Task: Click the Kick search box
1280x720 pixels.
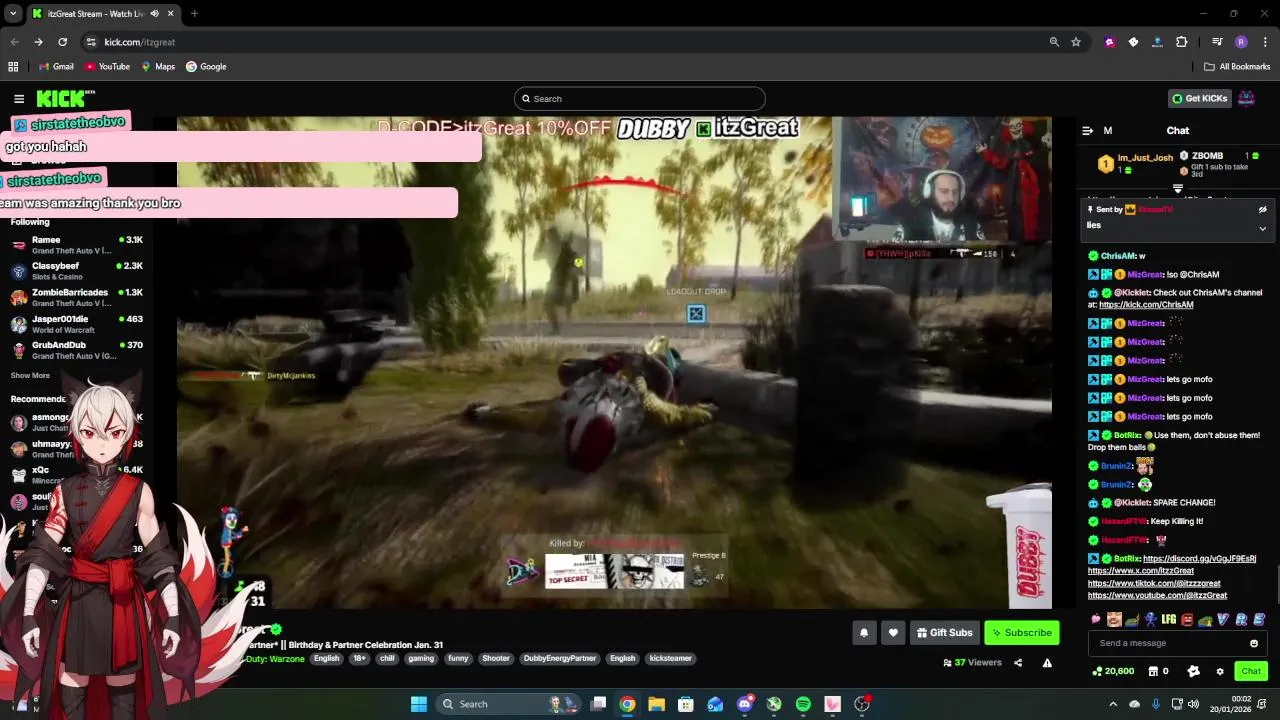Action: coord(640,98)
